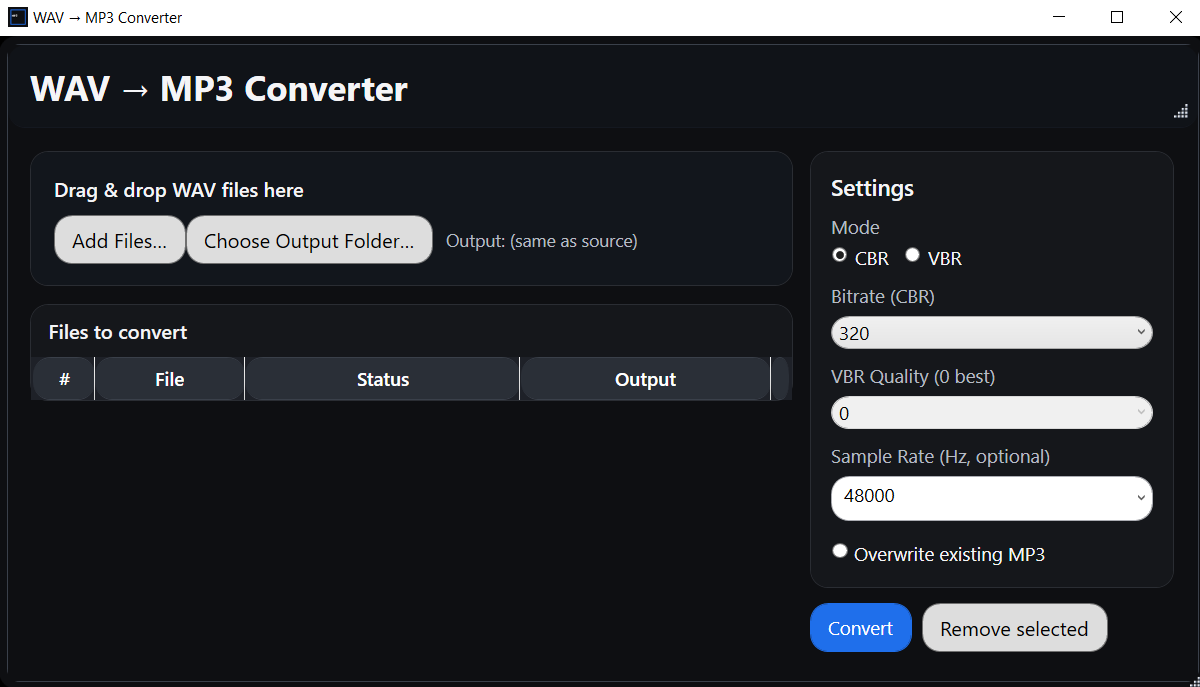
Task: Click the Remove selected button
Action: [1014, 627]
